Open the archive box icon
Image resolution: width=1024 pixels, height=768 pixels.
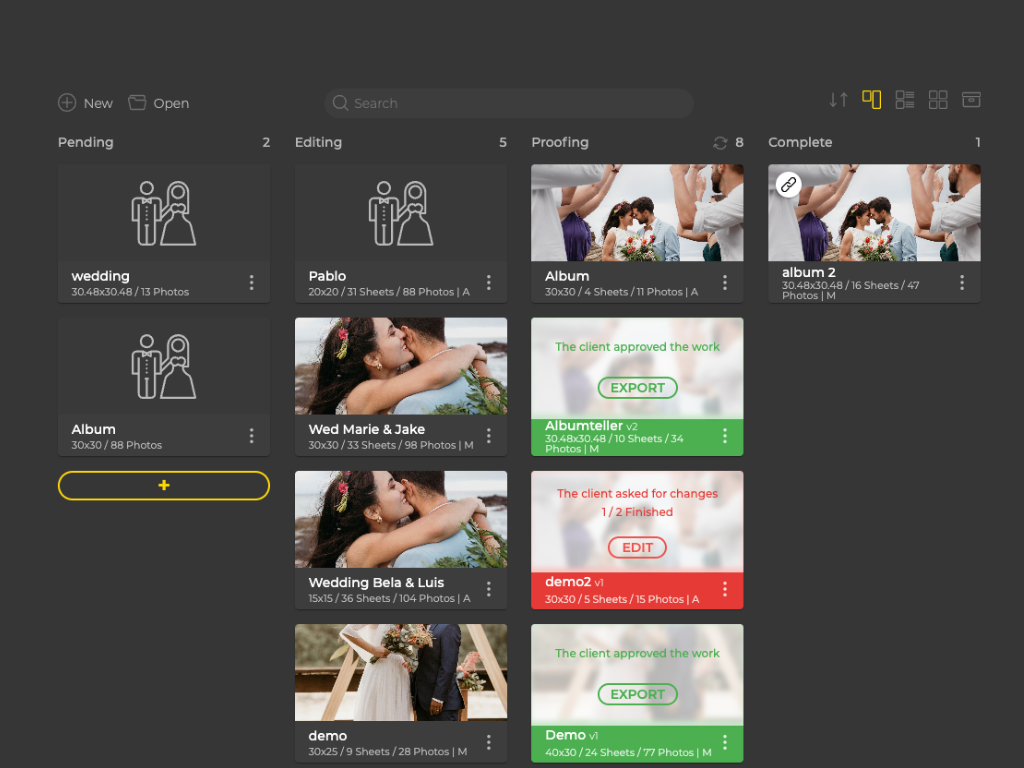971,100
